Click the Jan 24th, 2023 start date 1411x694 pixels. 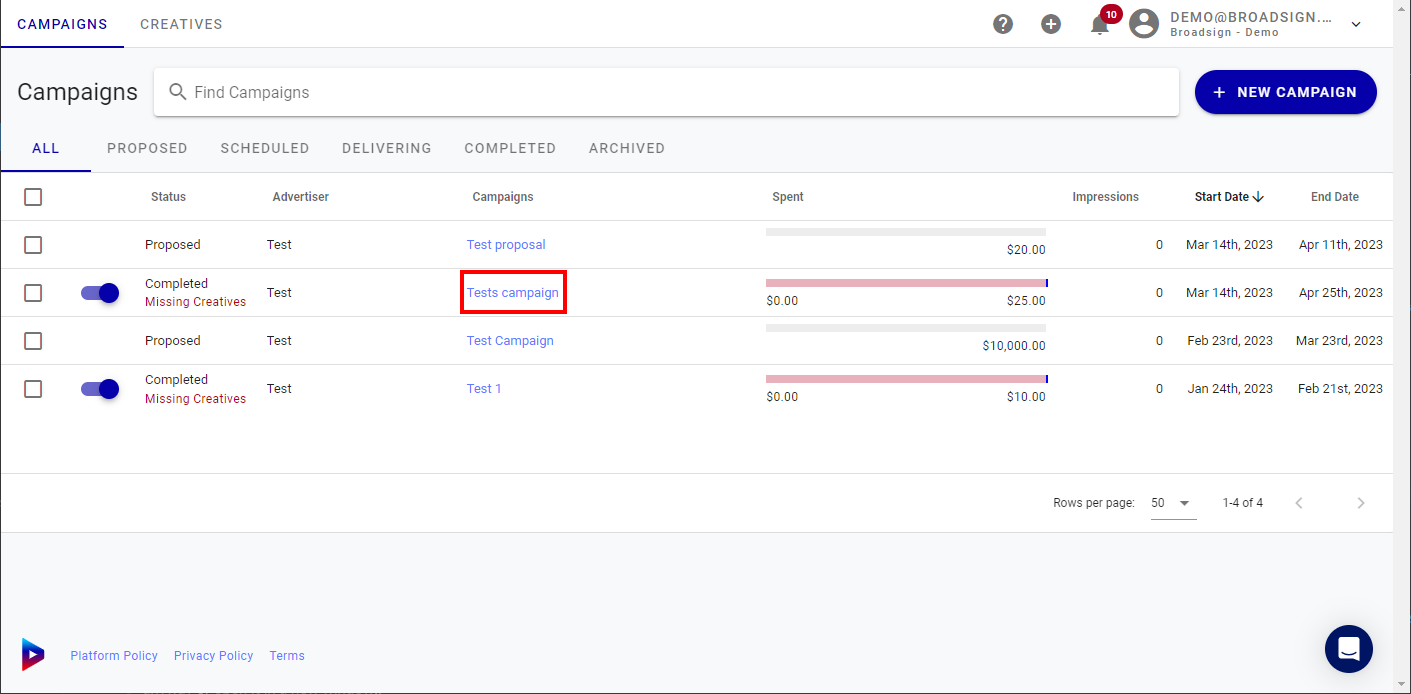coord(1230,389)
